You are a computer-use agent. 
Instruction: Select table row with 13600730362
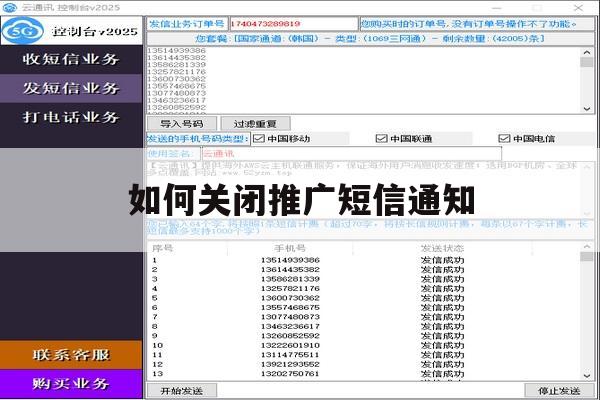point(364,298)
